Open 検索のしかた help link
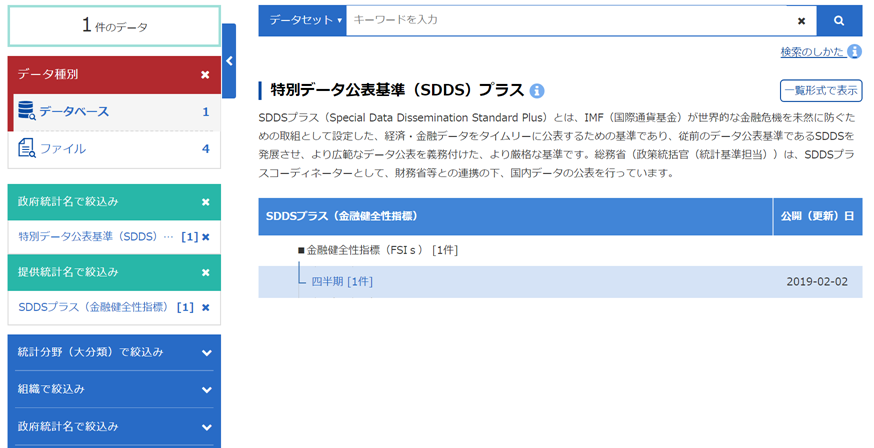Screen dimensions: 874x448 coord(812,52)
